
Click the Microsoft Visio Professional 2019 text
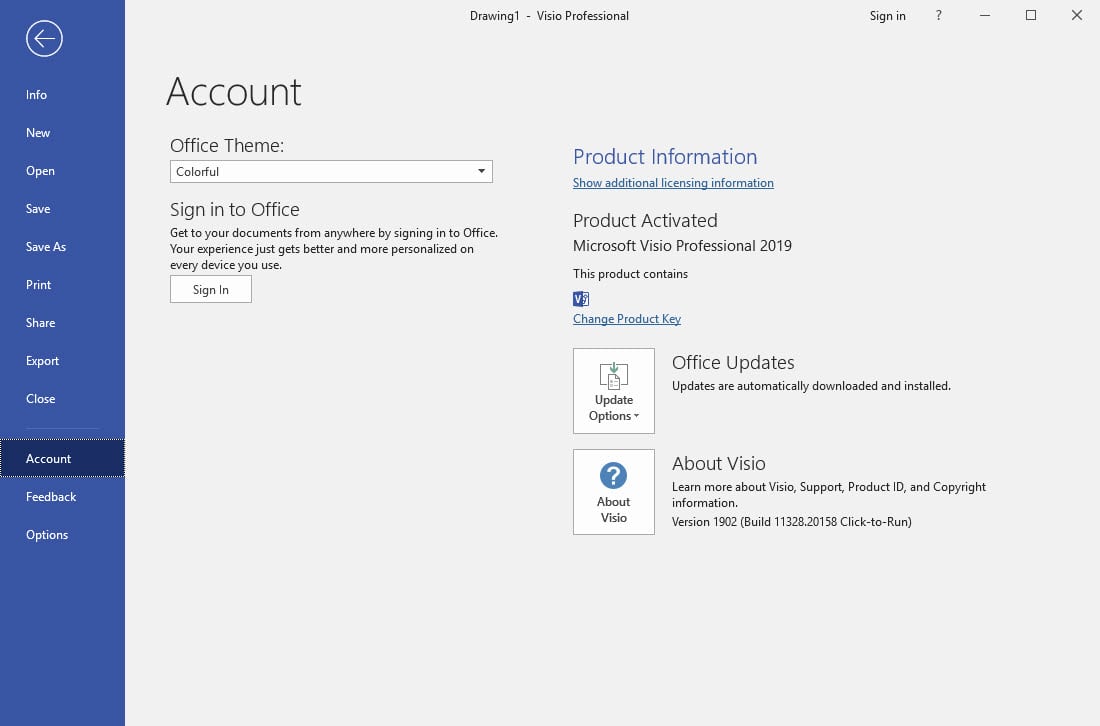(x=682, y=246)
